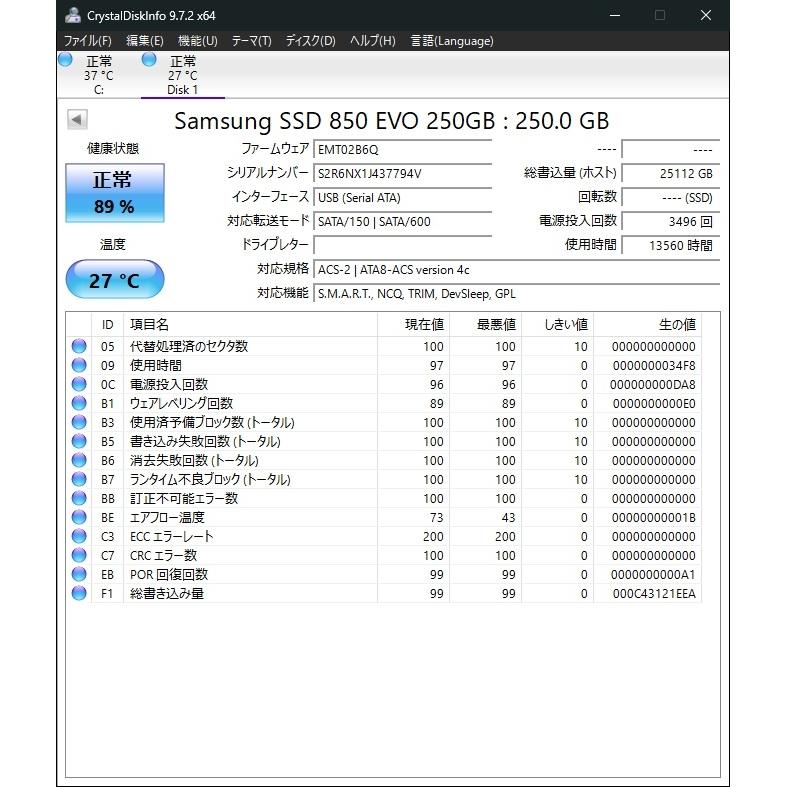
Task: Click the previous disk arrow button
Action: [77, 119]
